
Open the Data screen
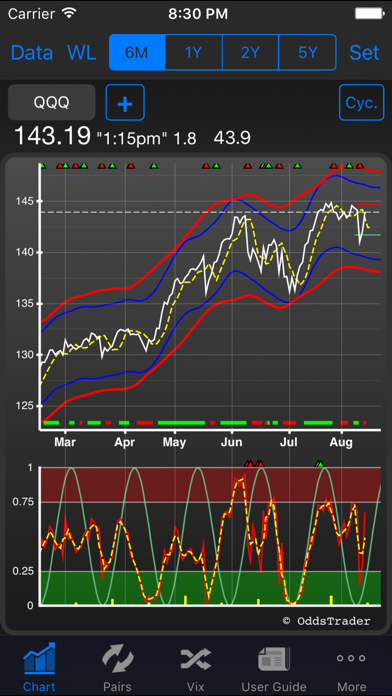32,52
